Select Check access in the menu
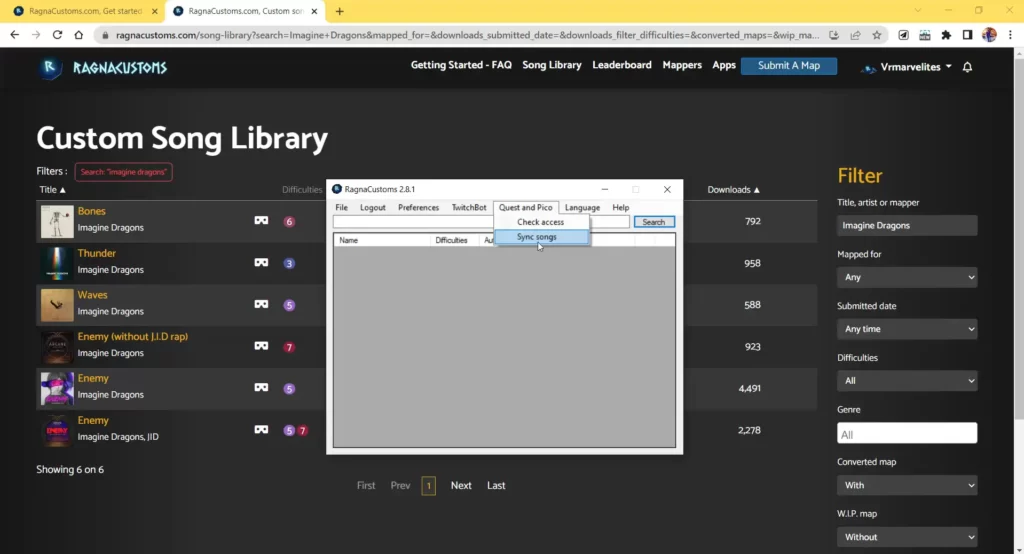Image resolution: width=1024 pixels, height=554 pixels. pyautogui.click(x=541, y=222)
